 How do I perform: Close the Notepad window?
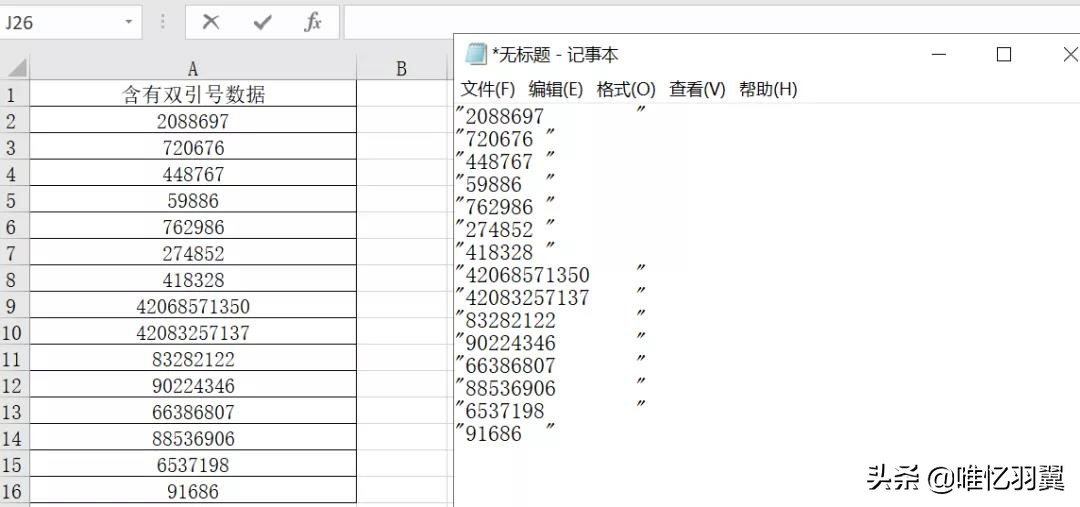coord(1070,54)
